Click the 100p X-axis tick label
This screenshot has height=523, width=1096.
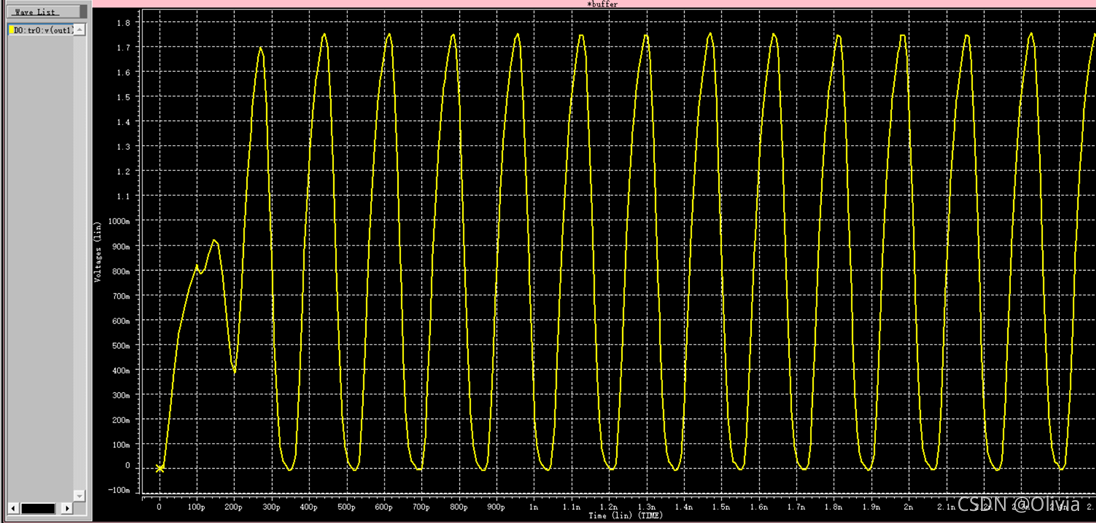[196, 507]
